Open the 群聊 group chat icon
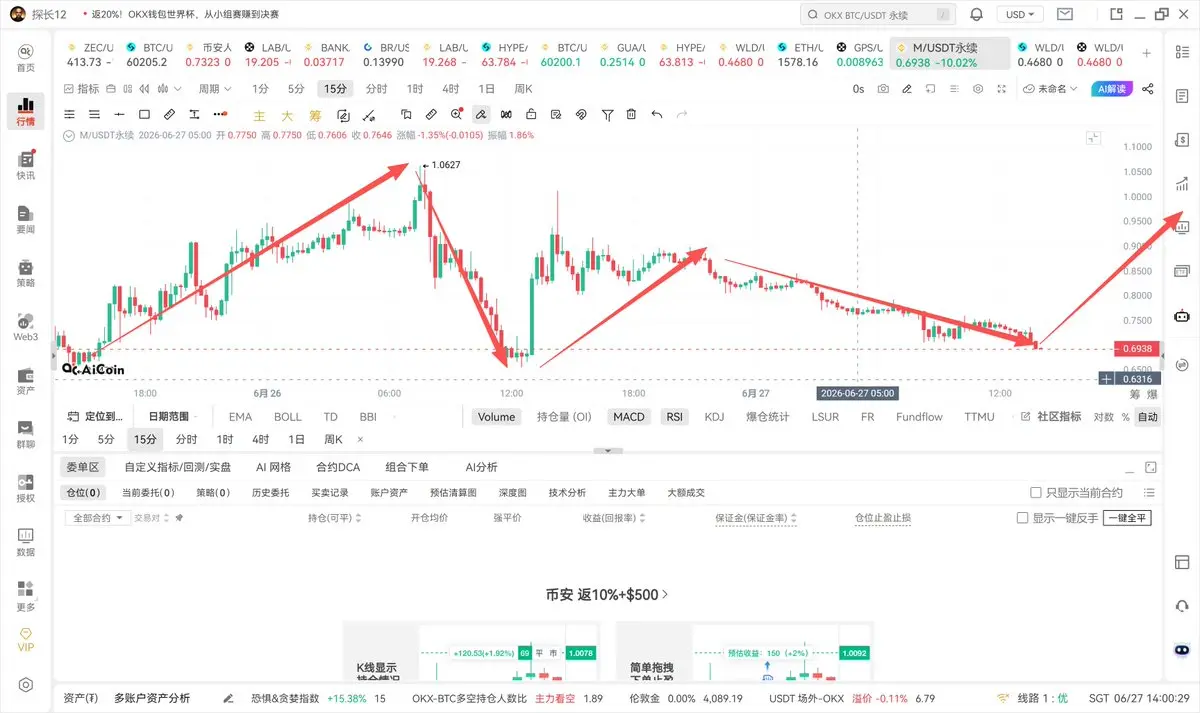 coord(25,435)
